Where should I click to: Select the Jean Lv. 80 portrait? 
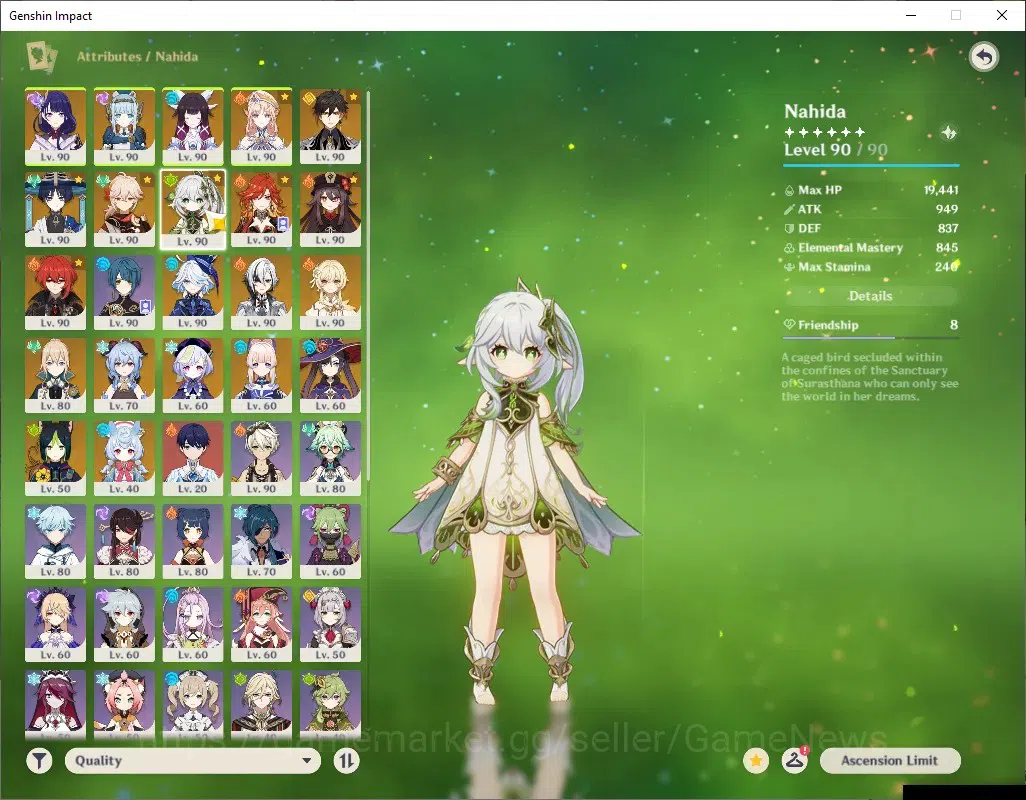(x=56, y=375)
